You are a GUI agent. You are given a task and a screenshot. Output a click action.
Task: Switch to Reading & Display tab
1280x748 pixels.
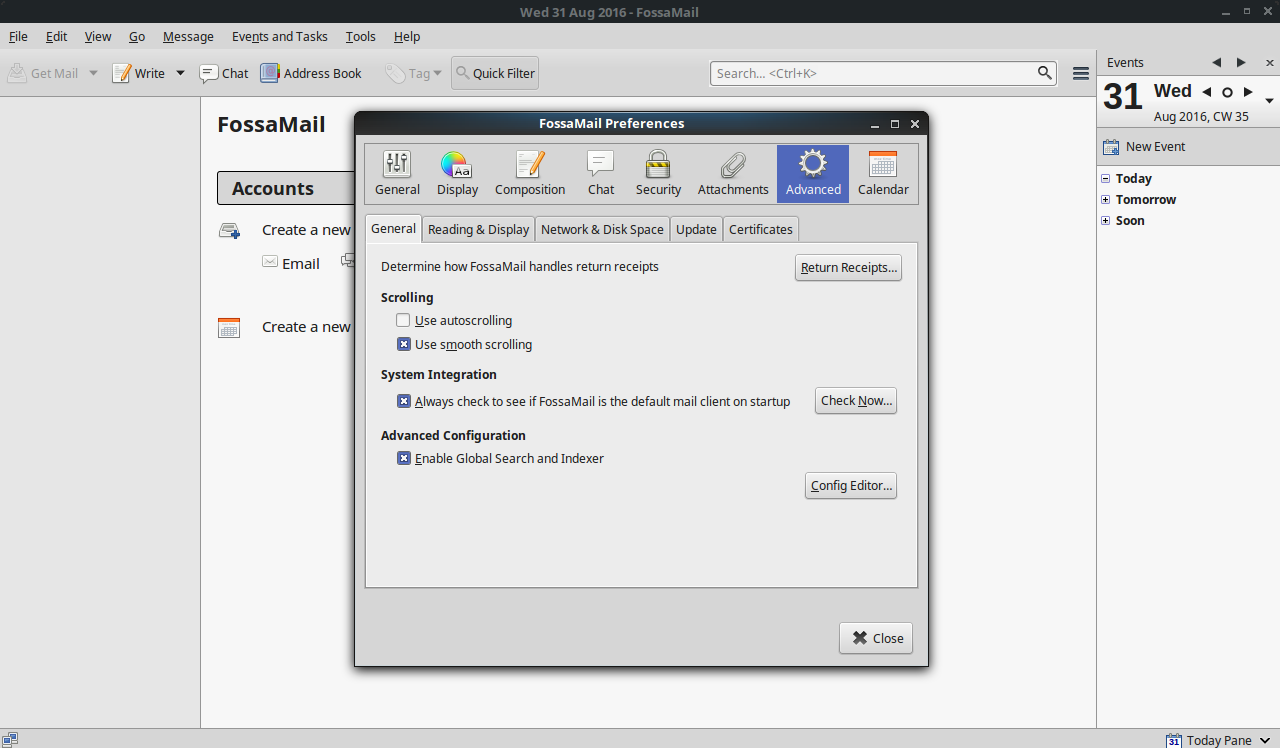click(x=478, y=229)
